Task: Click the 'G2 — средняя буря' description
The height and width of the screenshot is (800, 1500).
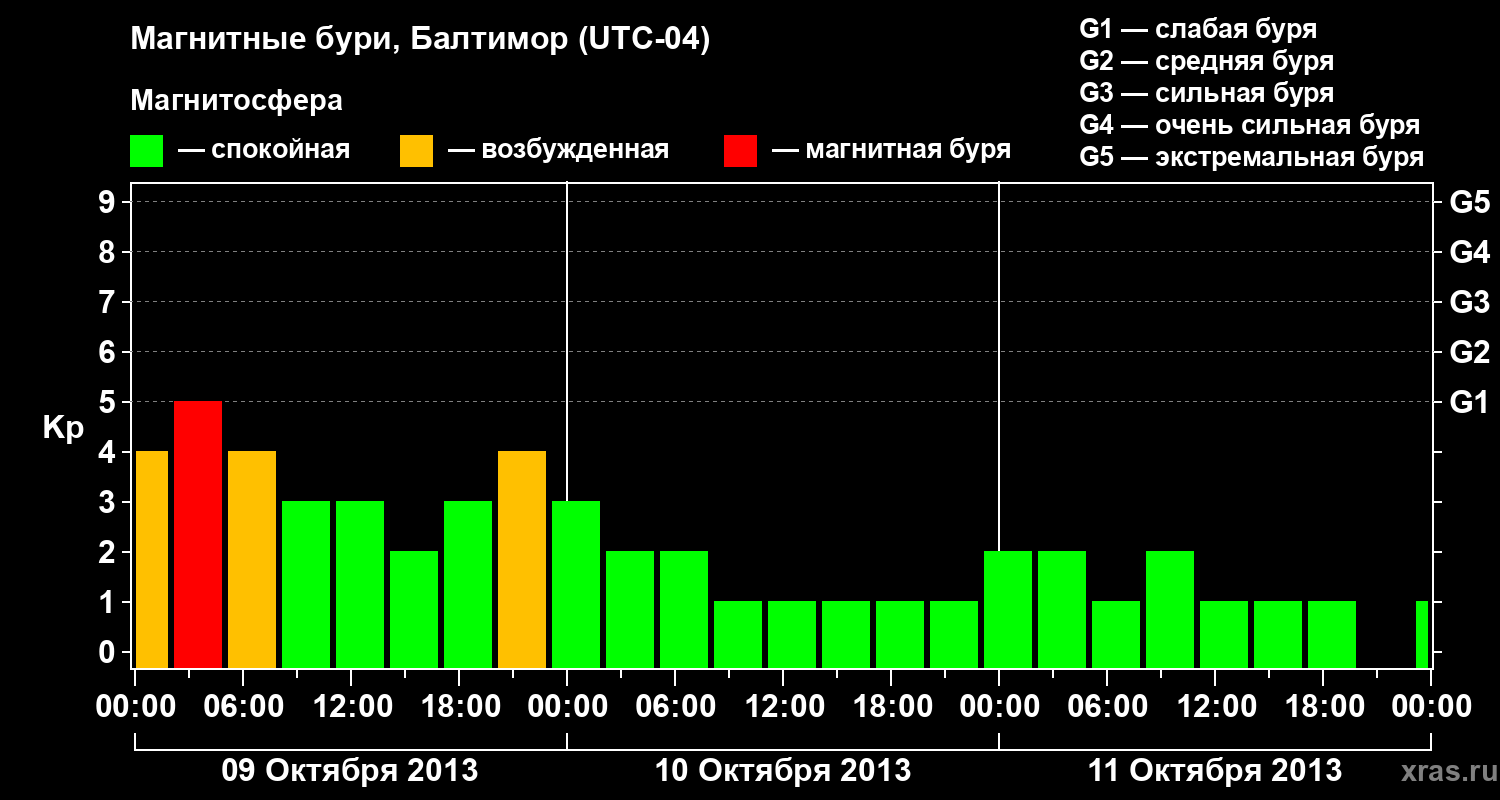Action: click(1207, 61)
